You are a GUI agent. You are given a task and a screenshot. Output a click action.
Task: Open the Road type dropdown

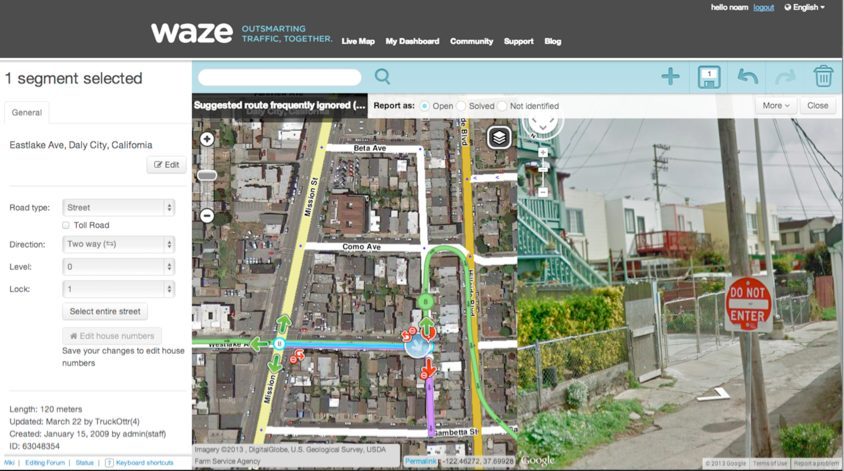pyautogui.click(x=118, y=208)
